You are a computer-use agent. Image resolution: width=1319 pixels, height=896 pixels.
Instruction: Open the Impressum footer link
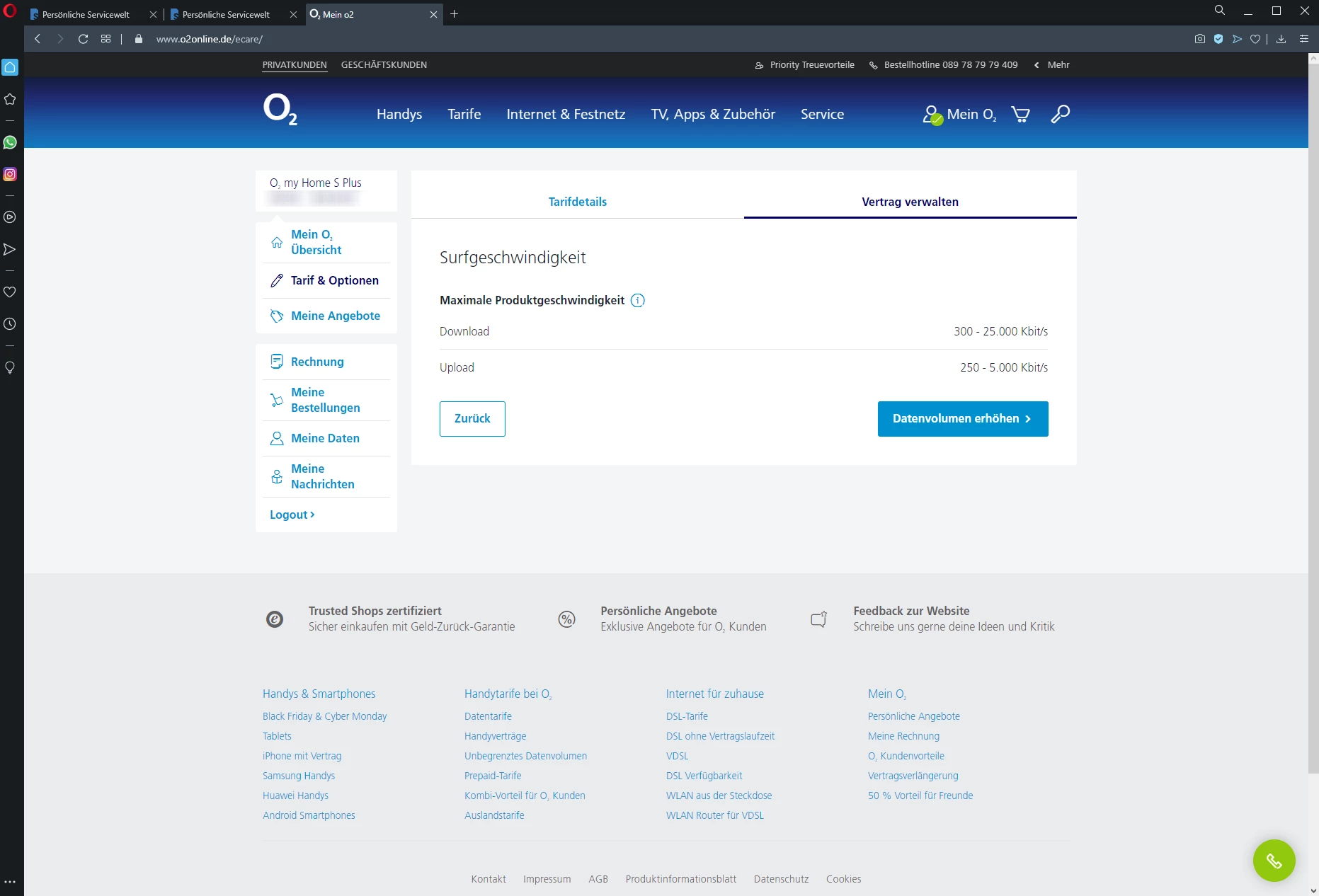point(547,879)
